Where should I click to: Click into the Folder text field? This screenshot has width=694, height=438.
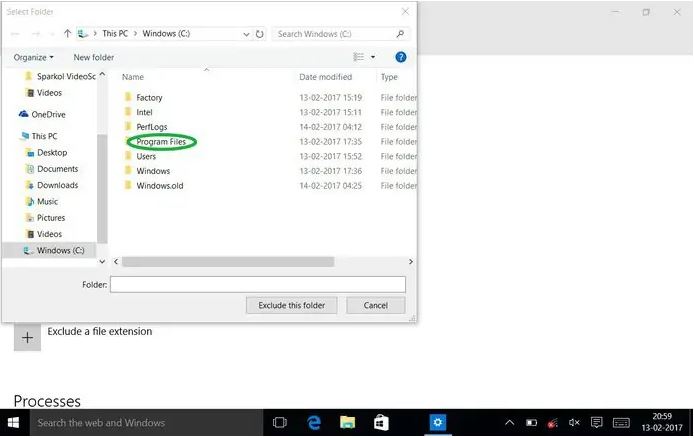(x=258, y=284)
